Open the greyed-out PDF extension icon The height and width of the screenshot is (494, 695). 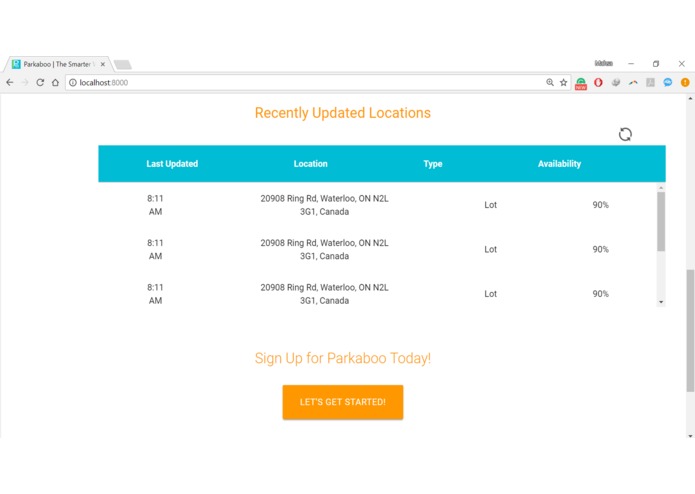tap(650, 82)
